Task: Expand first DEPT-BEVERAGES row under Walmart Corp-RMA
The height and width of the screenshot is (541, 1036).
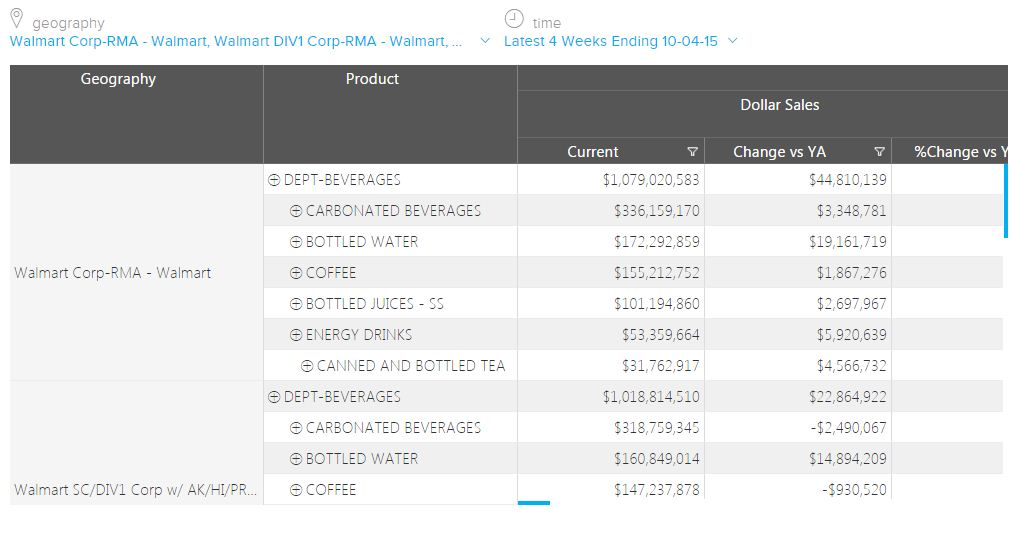Action: 274,180
